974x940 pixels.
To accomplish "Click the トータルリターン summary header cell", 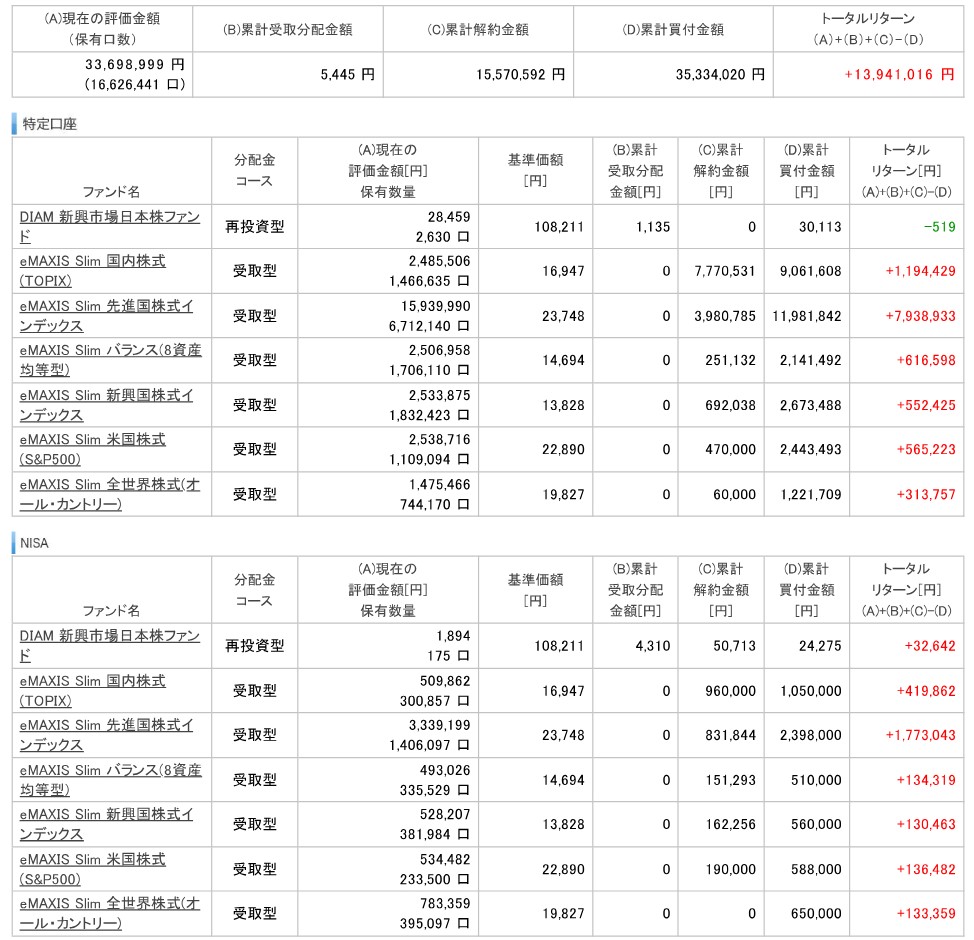I will (868, 29).
